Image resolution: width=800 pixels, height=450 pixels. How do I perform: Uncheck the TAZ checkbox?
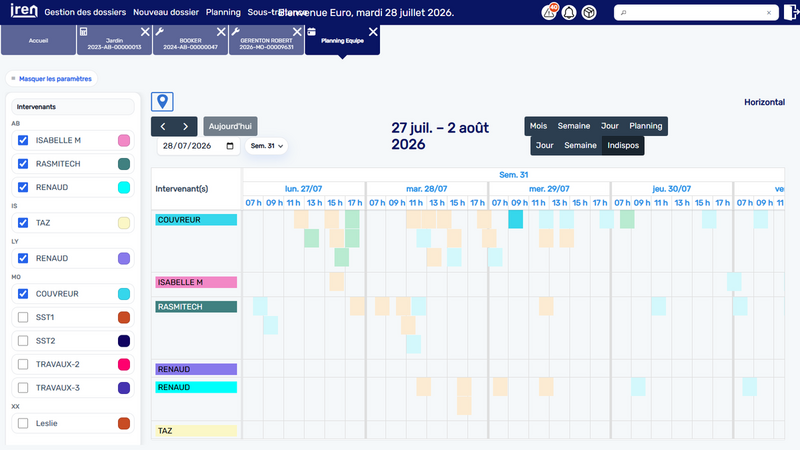(23, 223)
